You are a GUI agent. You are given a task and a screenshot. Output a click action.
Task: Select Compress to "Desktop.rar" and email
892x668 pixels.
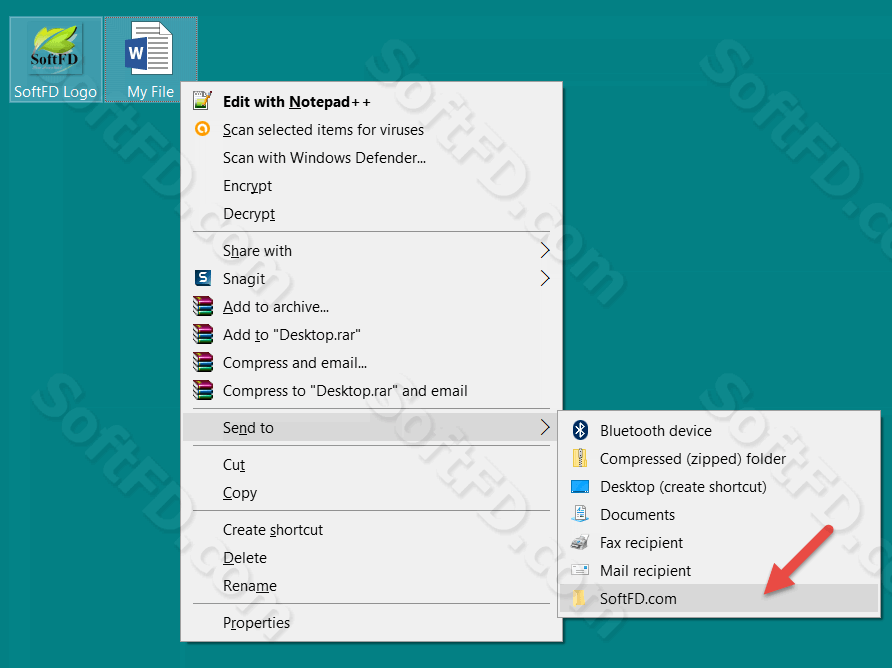coord(371,391)
